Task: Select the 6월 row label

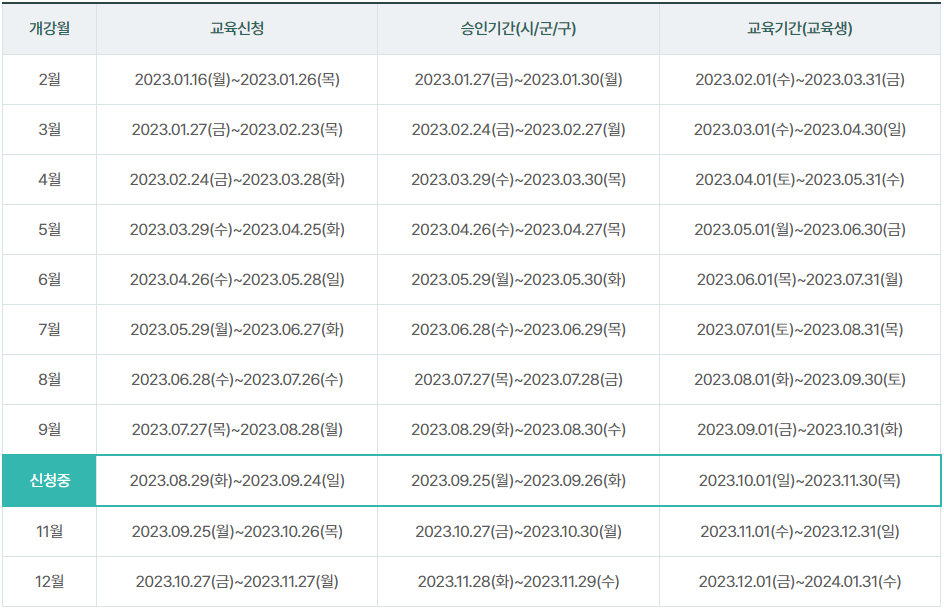Action: [49, 279]
